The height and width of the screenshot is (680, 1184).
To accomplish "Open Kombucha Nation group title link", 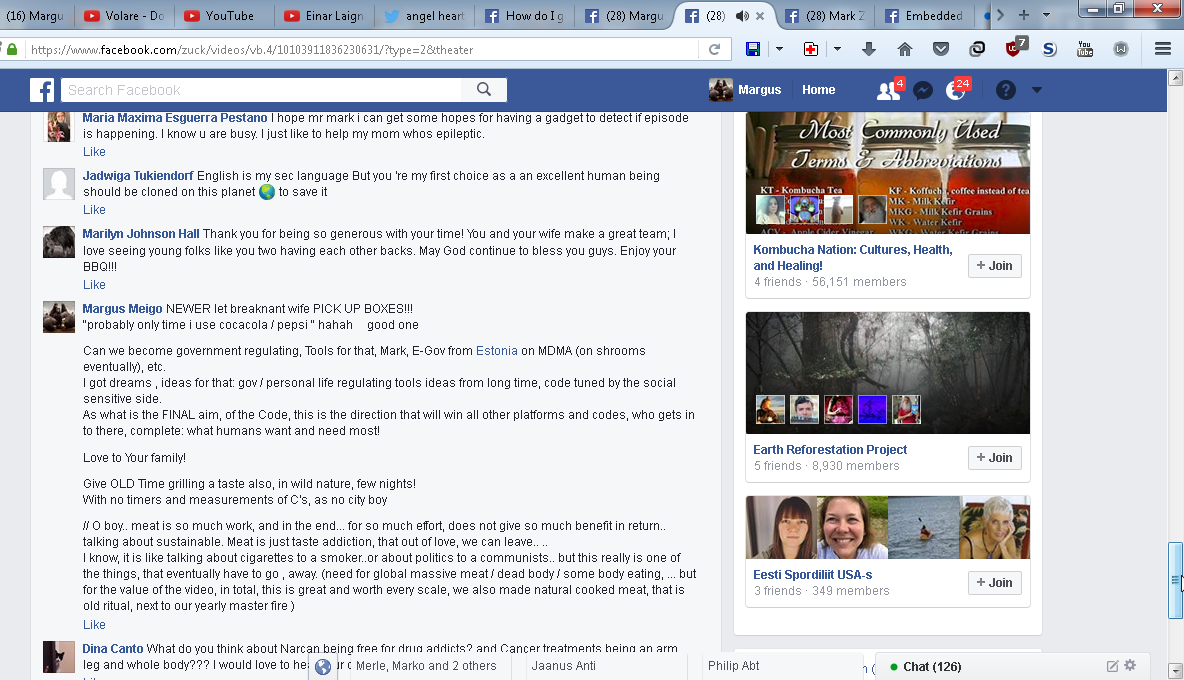I will [853, 257].
